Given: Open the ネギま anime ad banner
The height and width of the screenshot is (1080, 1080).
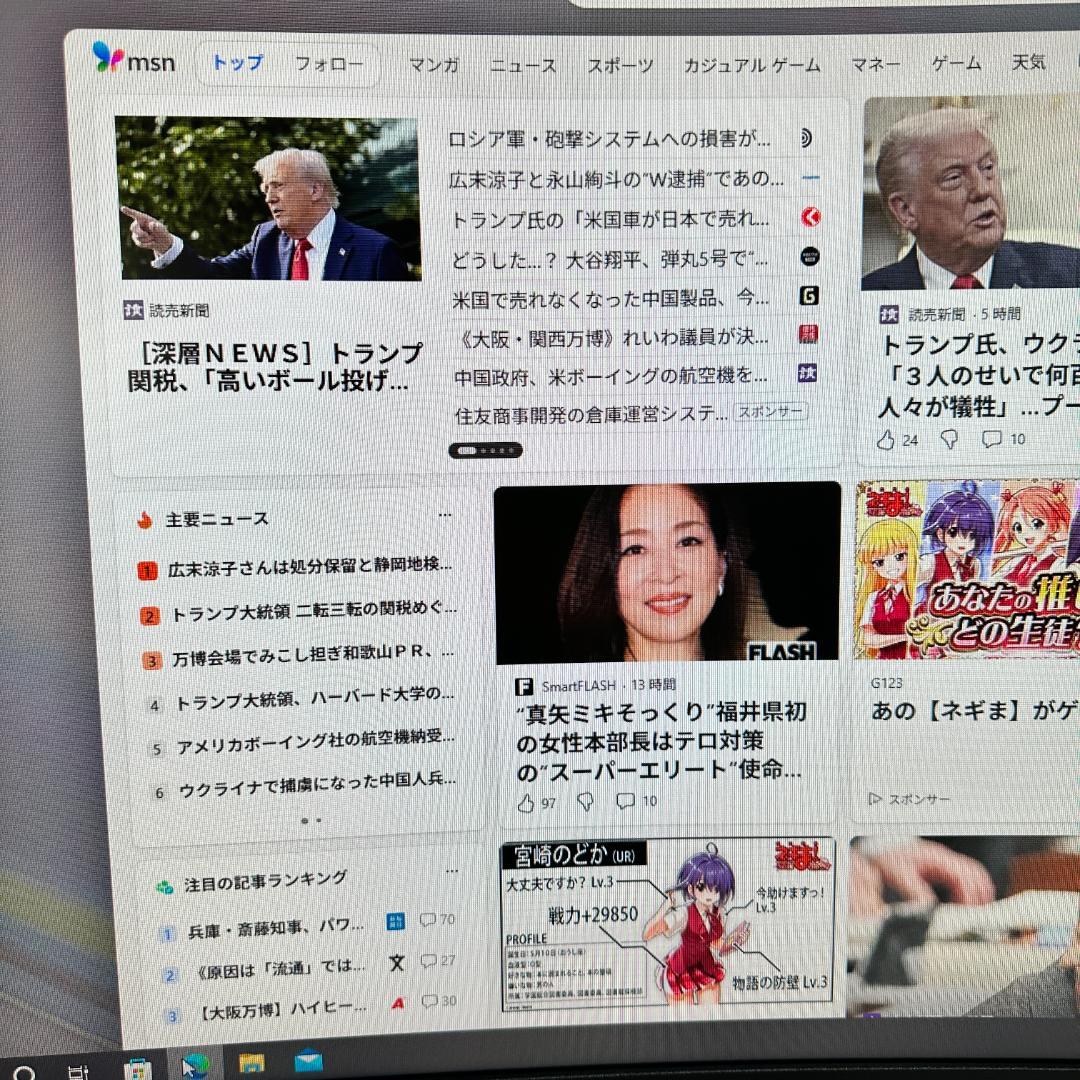Looking at the screenshot, I should (966, 570).
